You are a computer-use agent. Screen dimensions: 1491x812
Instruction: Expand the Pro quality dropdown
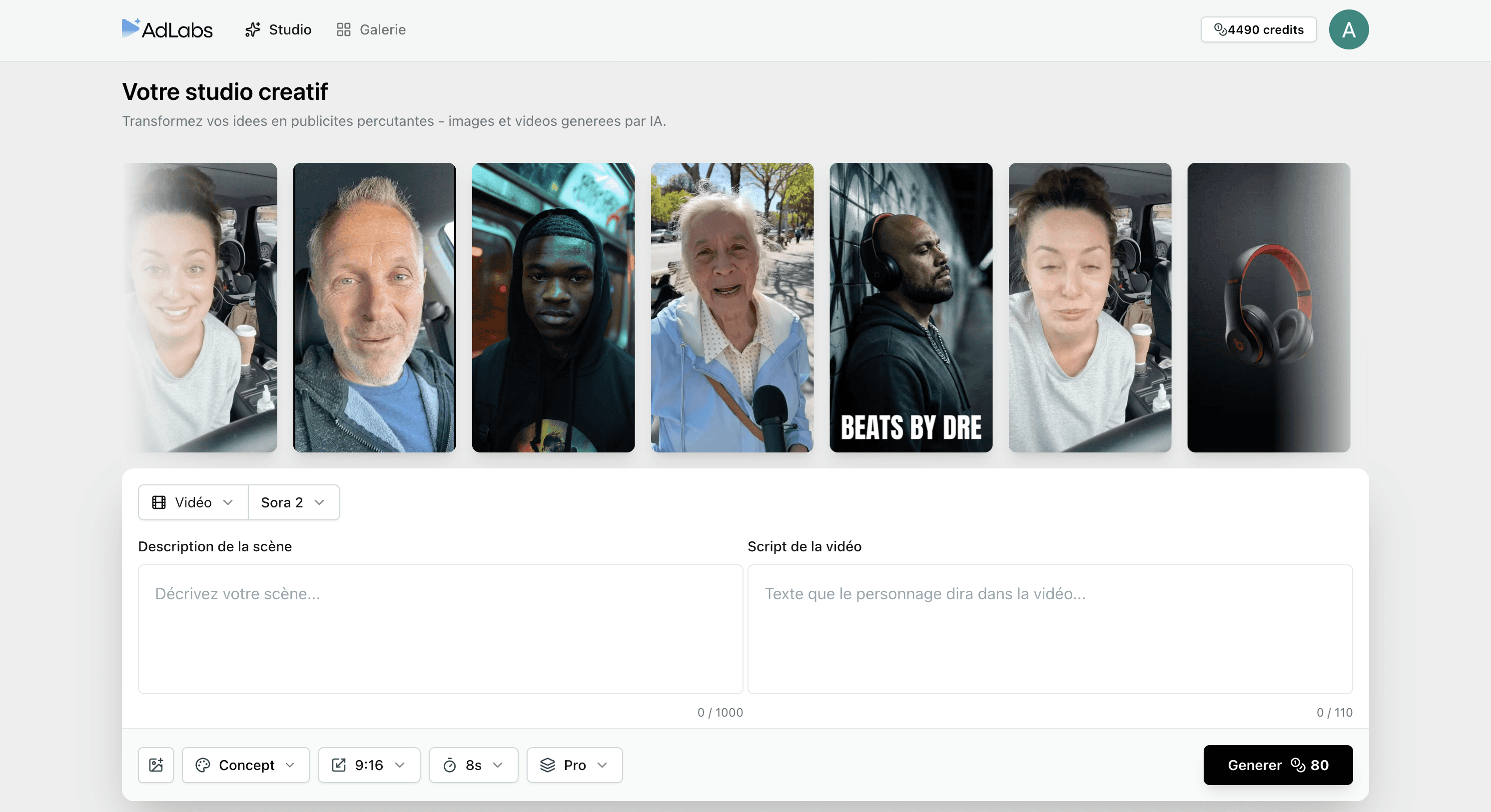click(574, 765)
